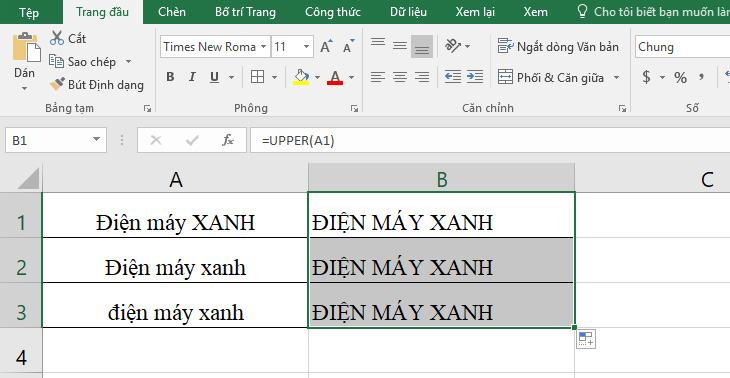Viewport: 730px width, 378px height.
Task: Open the Tệp tab
Action: 29,12
